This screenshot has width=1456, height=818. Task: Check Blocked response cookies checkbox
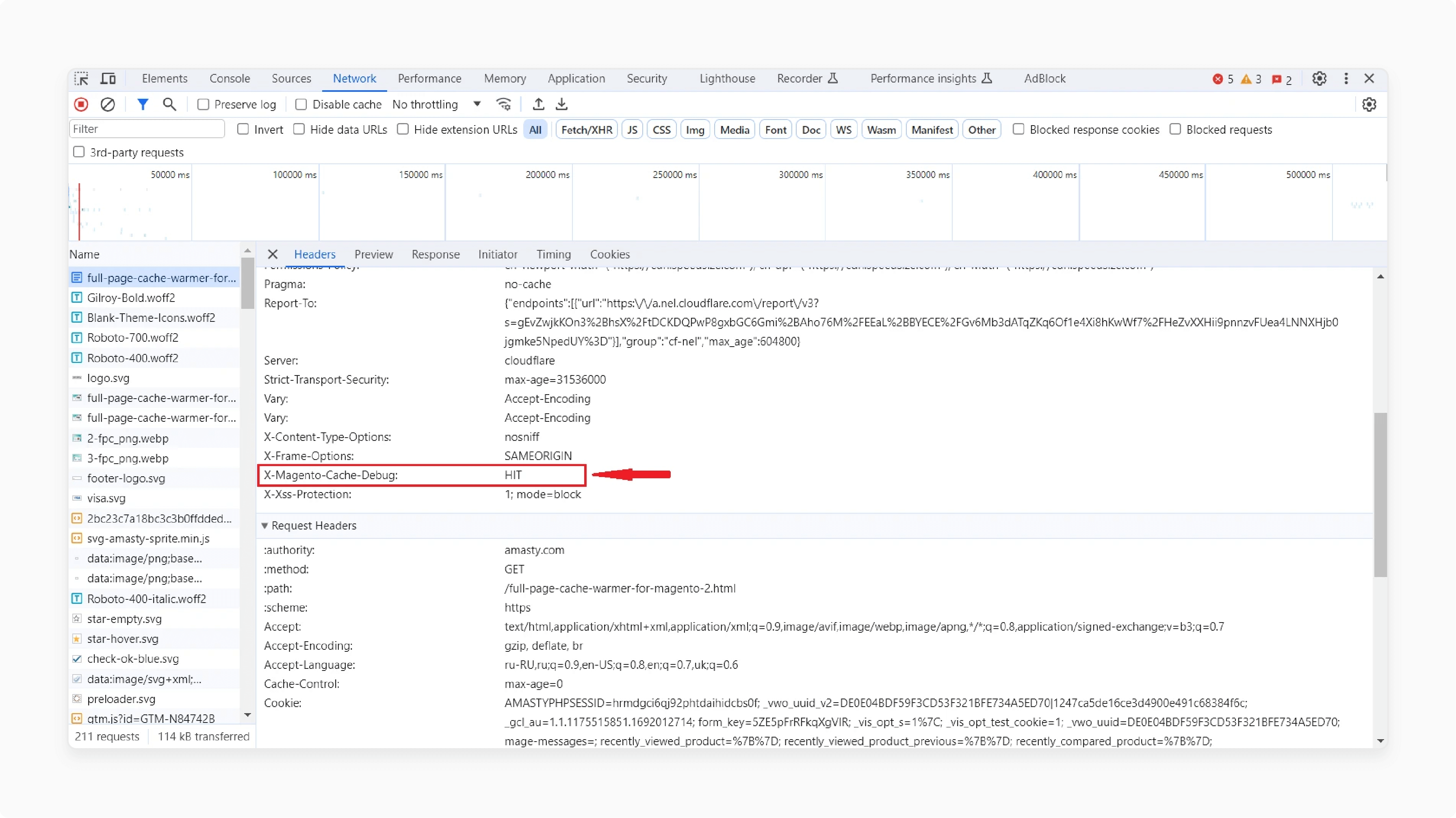[x=1018, y=129]
